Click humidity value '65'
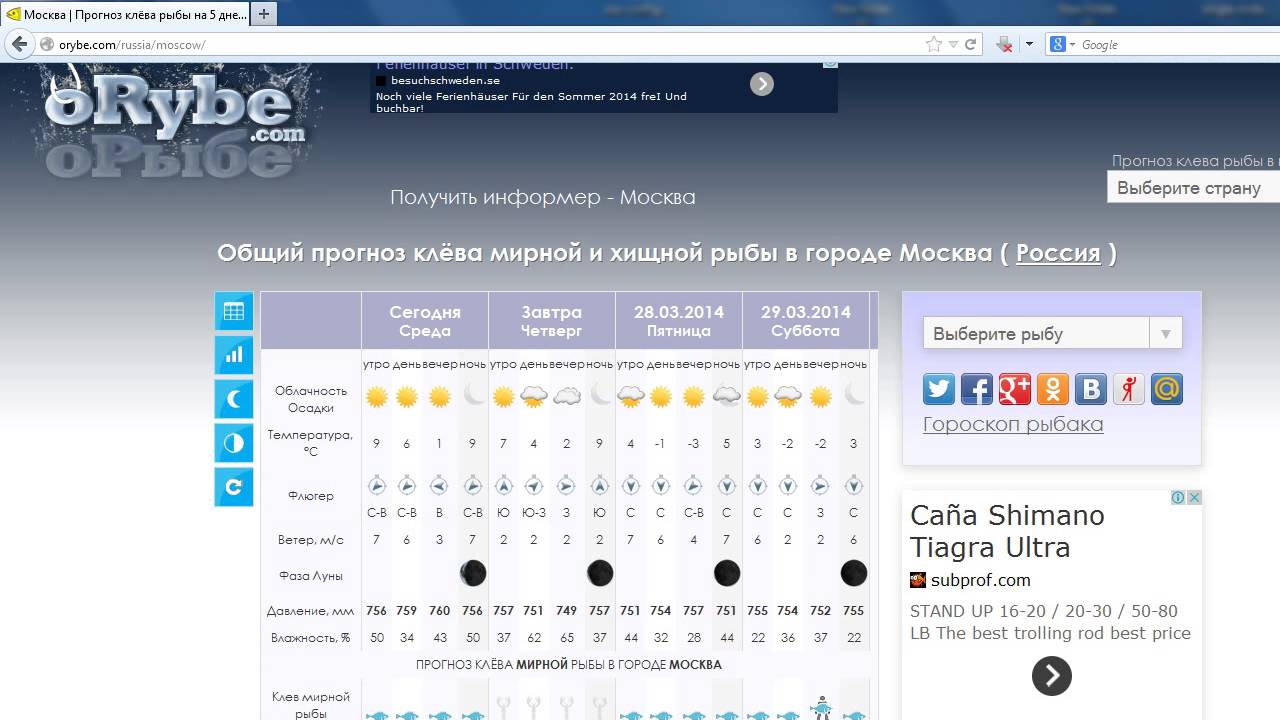The width and height of the screenshot is (1280, 720). [567, 638]
